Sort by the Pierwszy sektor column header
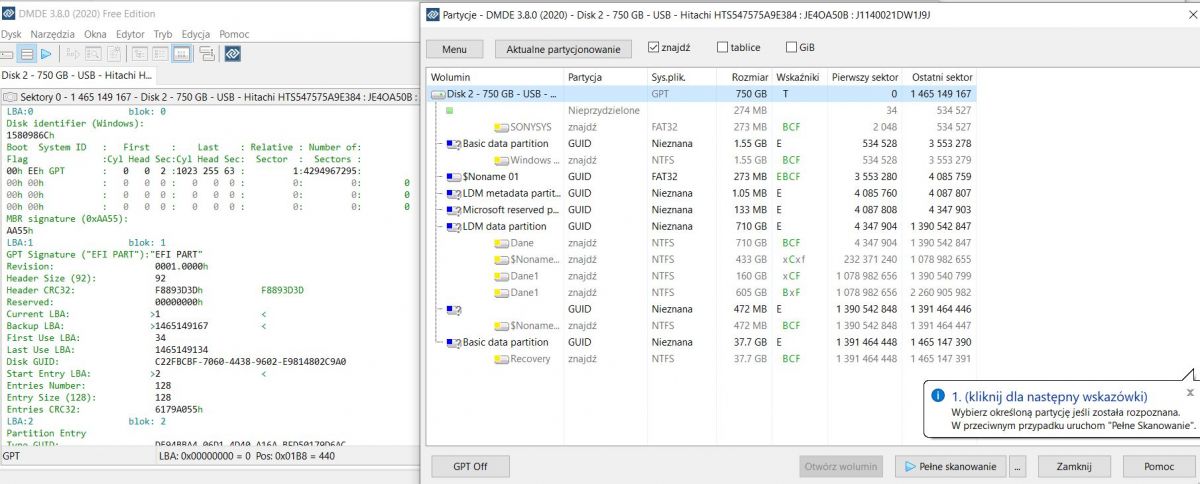1200x484 pixels. coord(865,77)
